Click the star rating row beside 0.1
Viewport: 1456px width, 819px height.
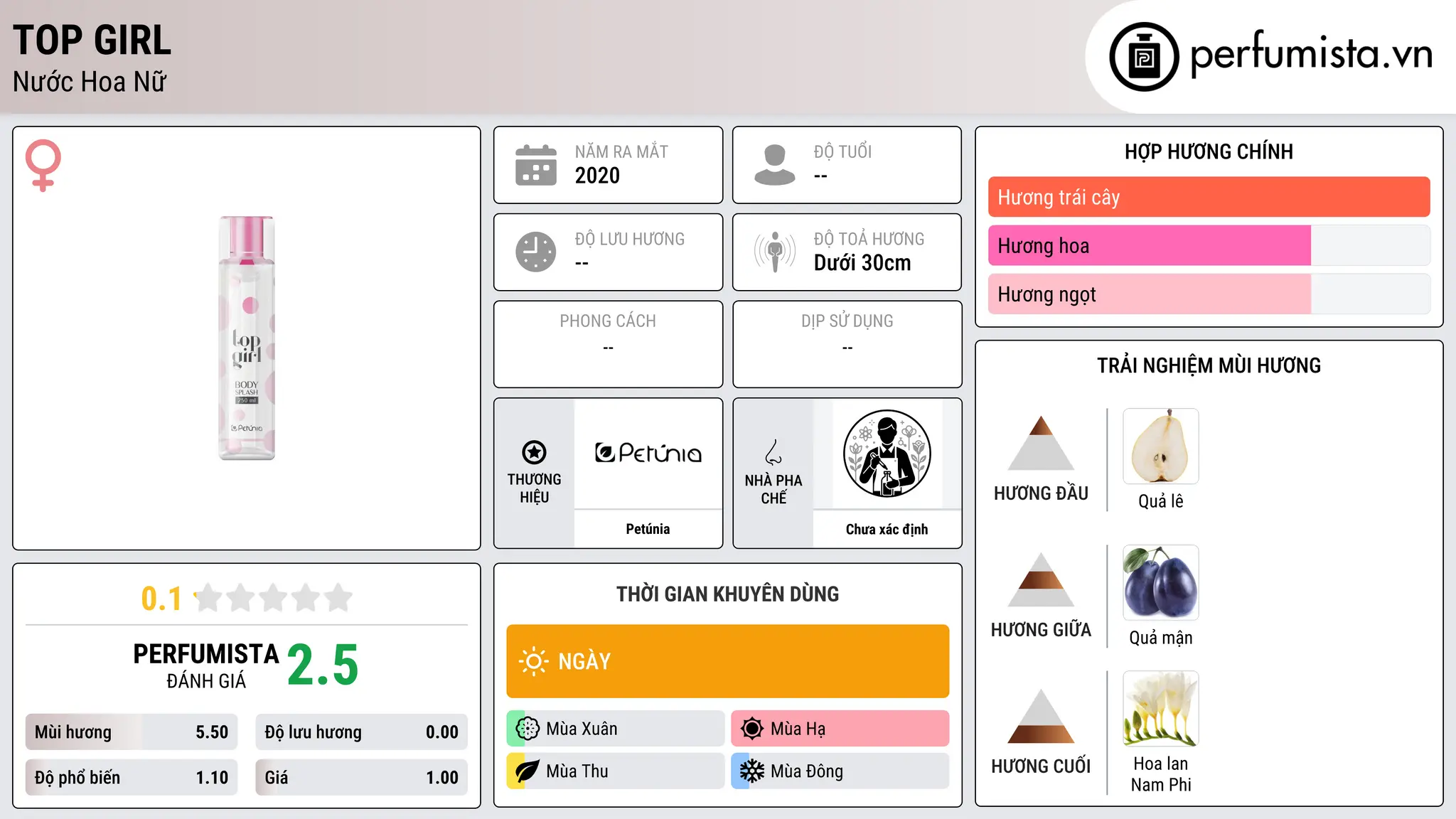pyautogui.click(x=274, y=598)
